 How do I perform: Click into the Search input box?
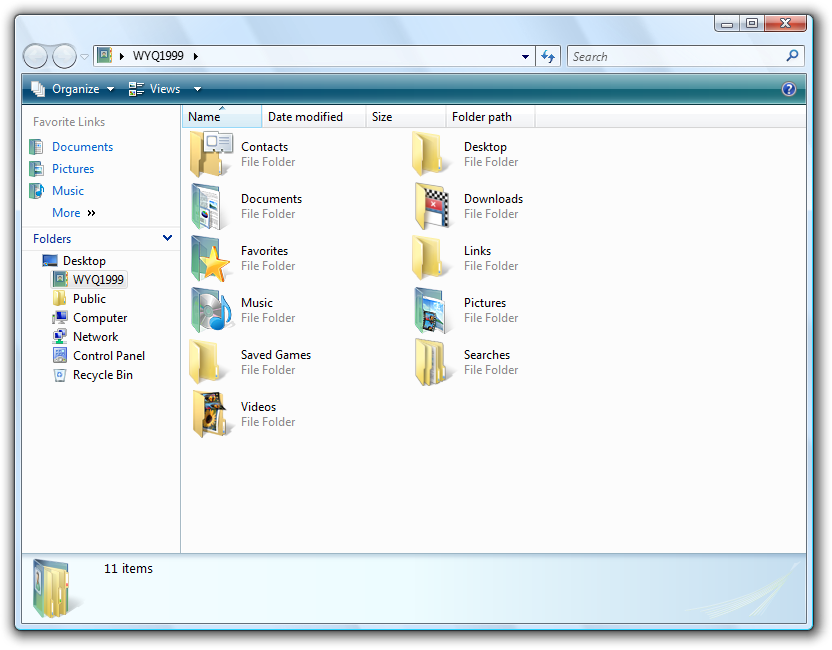[x=675, y=57]
